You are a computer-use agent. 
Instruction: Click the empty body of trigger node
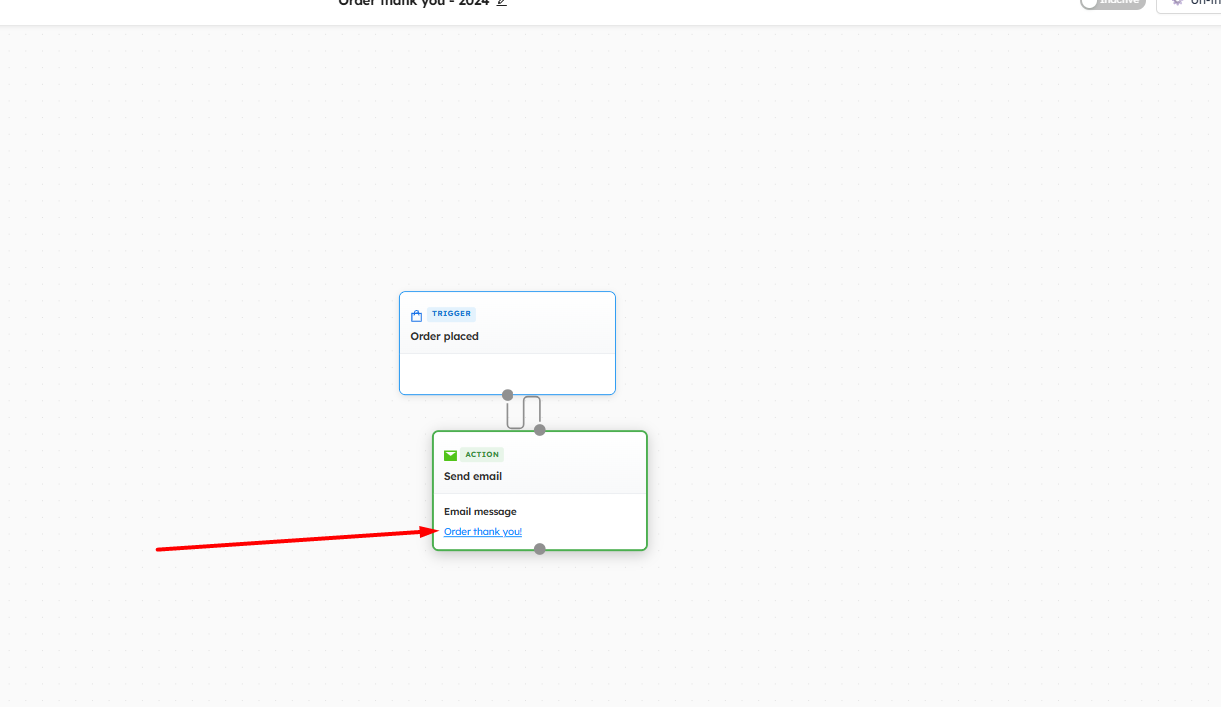(507, 373)
